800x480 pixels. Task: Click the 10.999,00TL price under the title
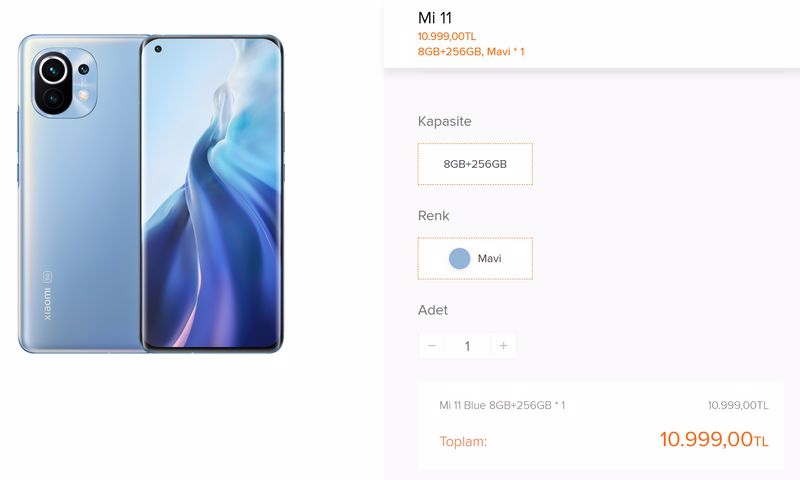pos(446,36)
